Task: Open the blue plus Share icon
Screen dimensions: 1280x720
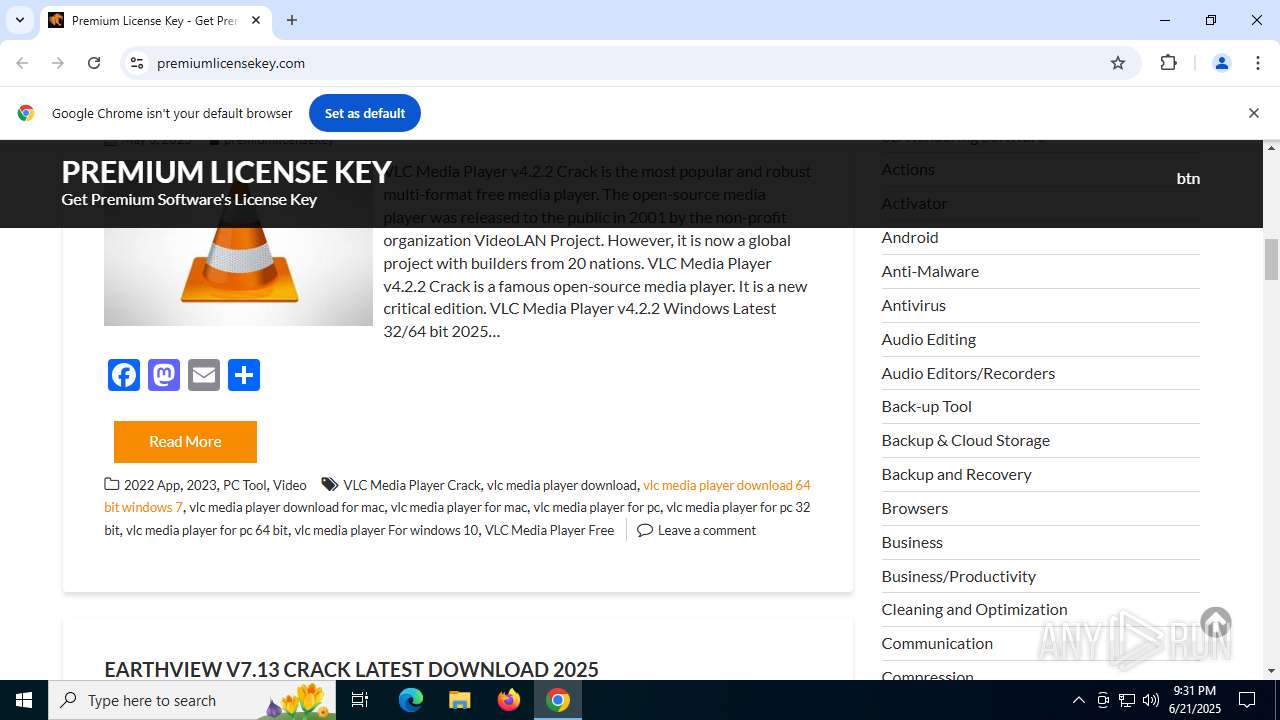Action: point(244,375)
